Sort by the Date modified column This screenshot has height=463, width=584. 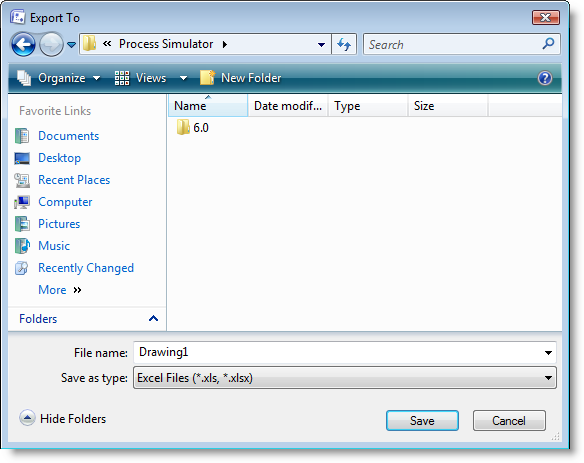point(288,106)
